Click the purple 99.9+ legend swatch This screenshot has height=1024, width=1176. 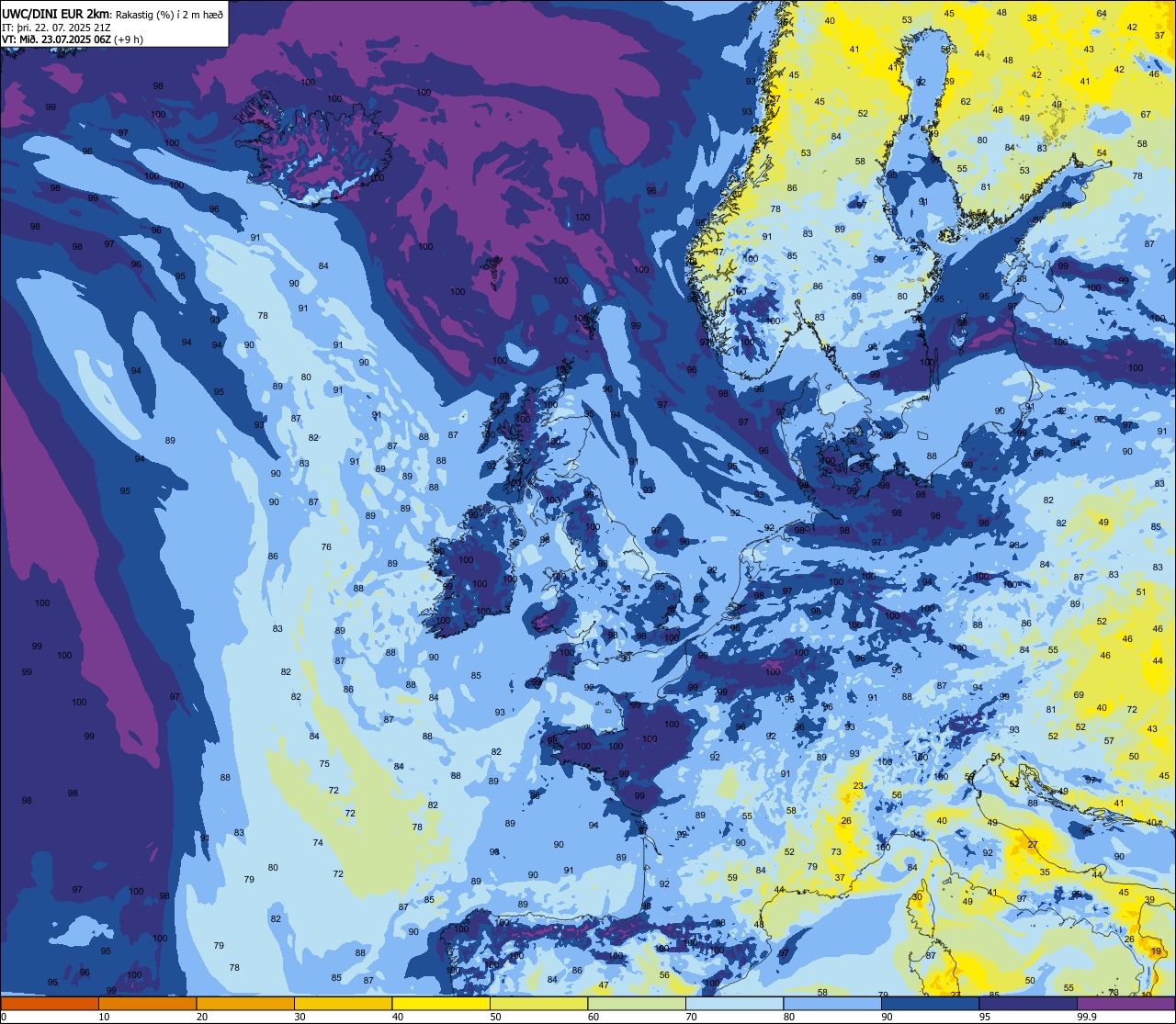(x=1125, y=1003)
